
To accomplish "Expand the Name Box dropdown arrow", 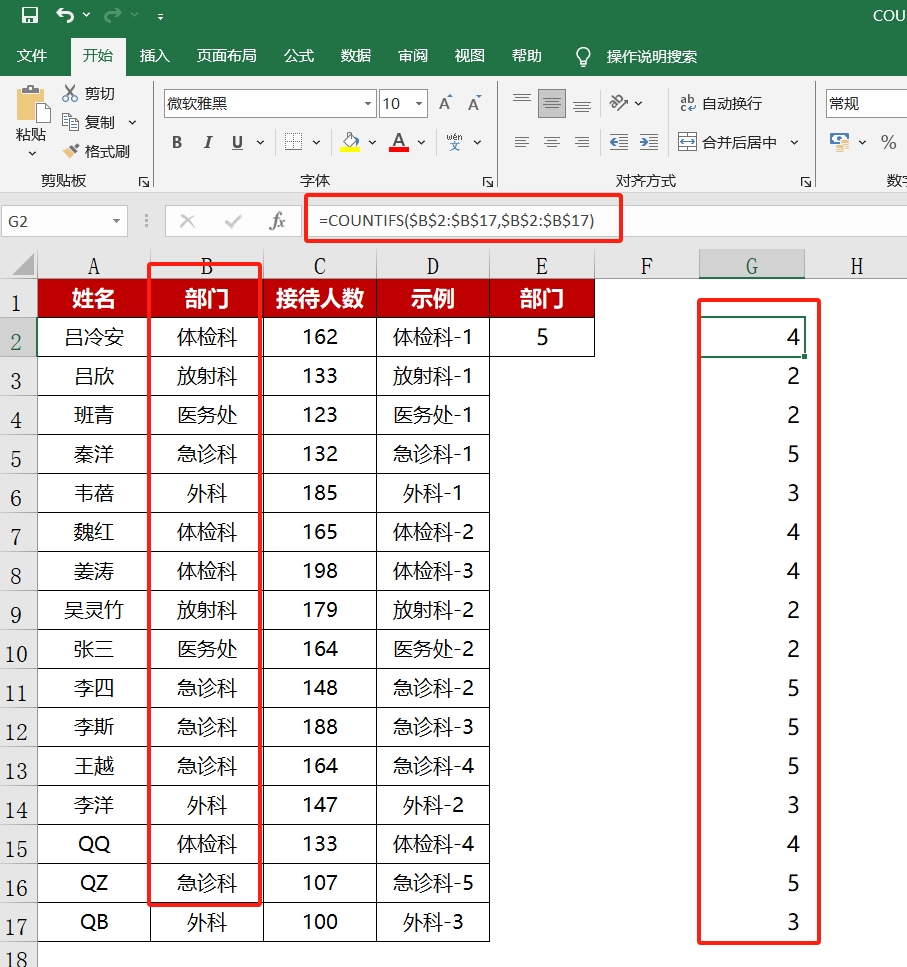I will click(116, 221).
